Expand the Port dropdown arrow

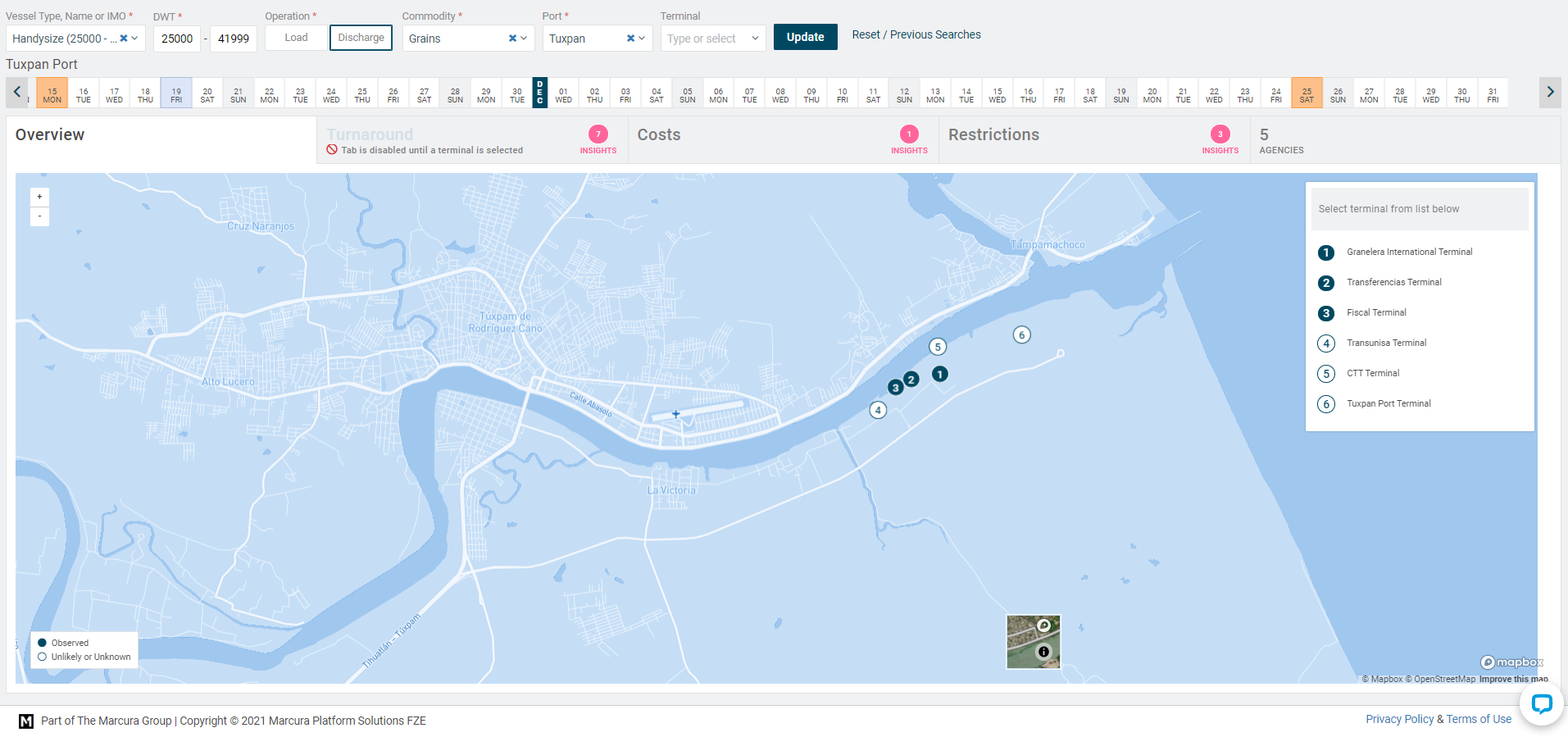pyautogui.click(x=642, y=38)
